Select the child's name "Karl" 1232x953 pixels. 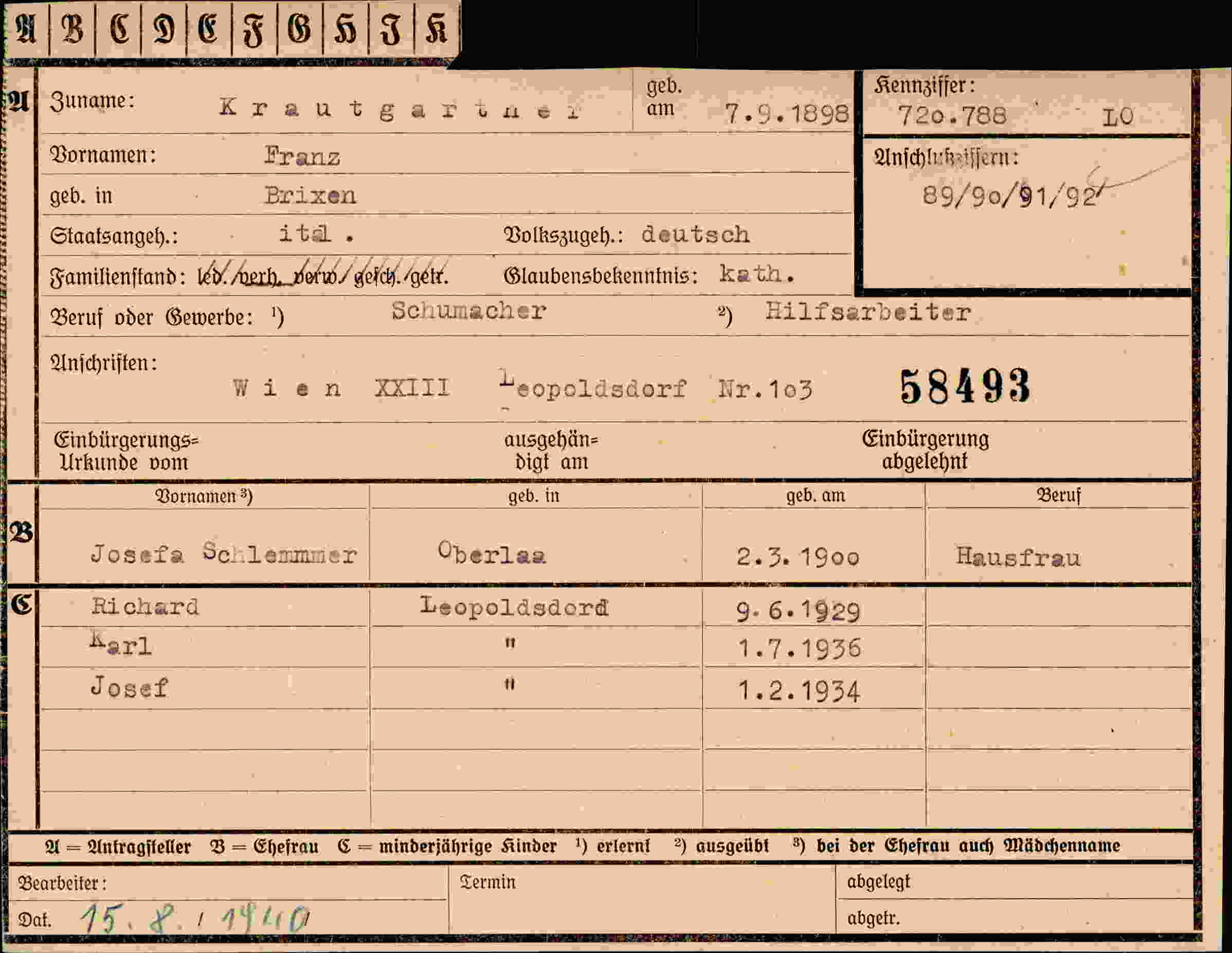click(x=121, y=644)
